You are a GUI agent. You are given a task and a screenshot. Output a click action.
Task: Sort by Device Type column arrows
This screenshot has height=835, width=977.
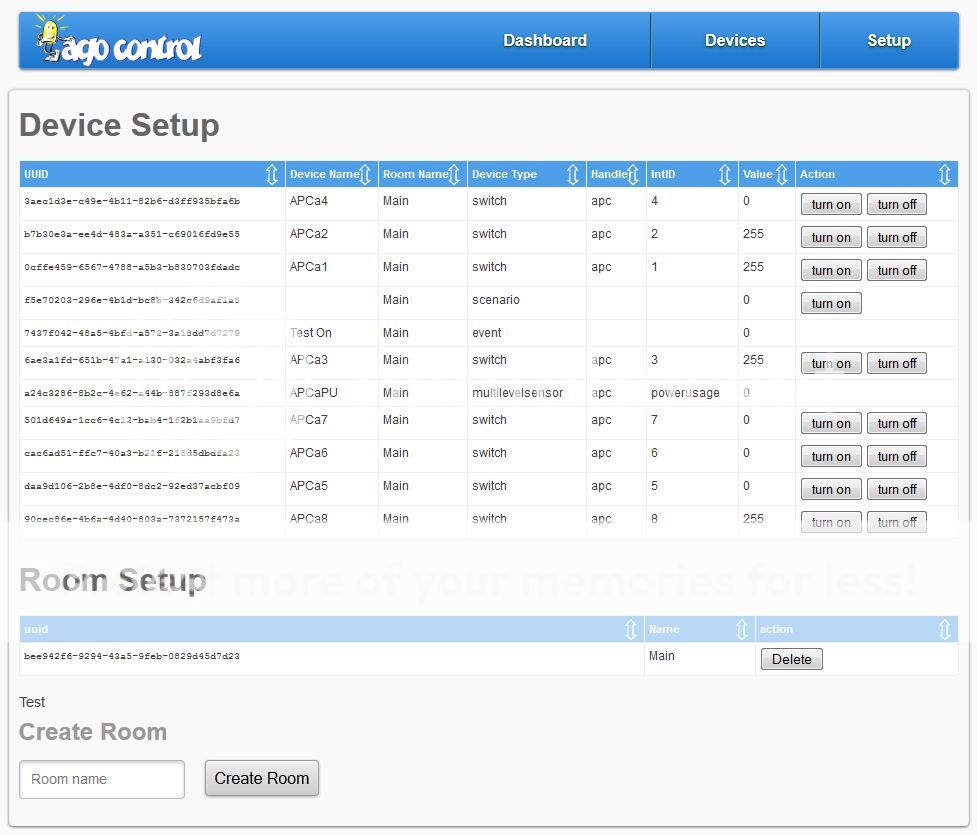pyautogui.click(x=573, y=175)
